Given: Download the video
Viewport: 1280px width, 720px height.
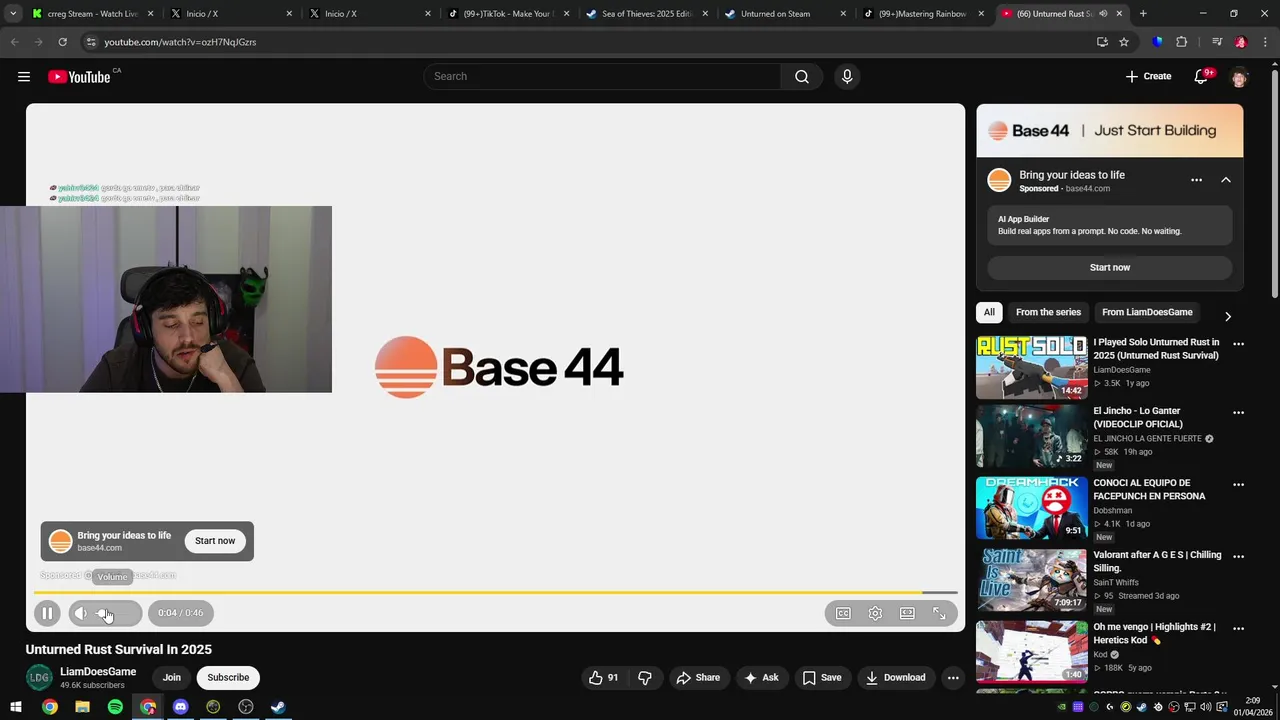Looking at the screenshot, I should coord(896,678).
